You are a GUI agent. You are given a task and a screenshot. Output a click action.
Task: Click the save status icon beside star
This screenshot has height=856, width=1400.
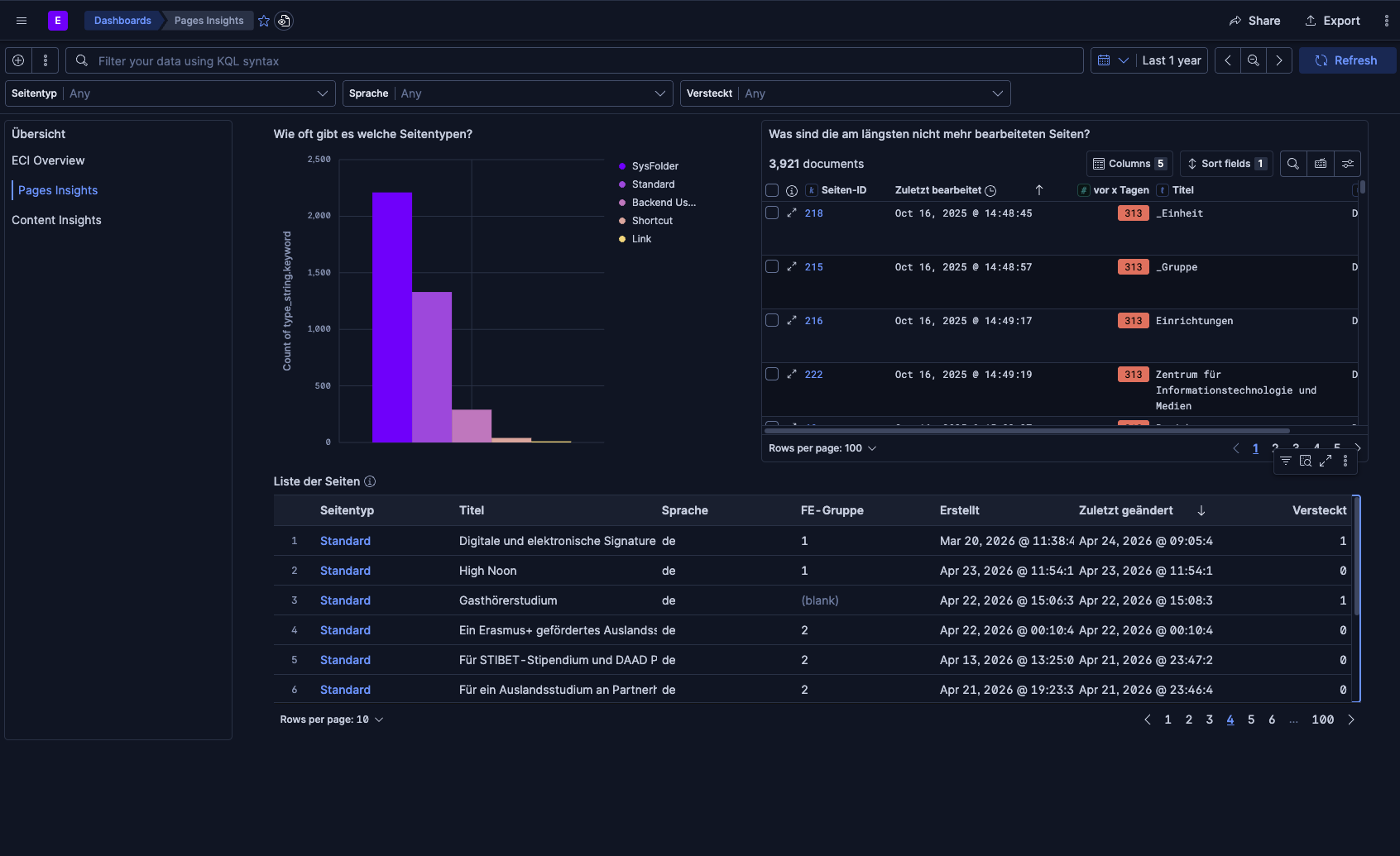pos(284,21)
